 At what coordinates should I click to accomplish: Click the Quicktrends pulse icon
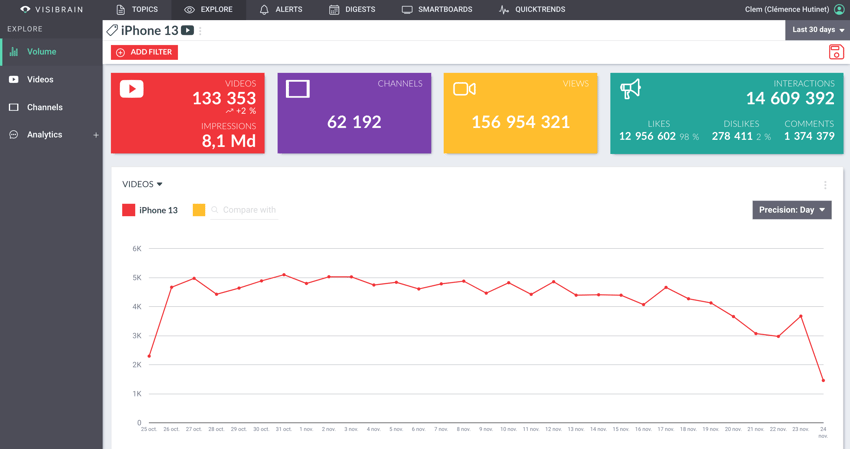pos(504,10)
